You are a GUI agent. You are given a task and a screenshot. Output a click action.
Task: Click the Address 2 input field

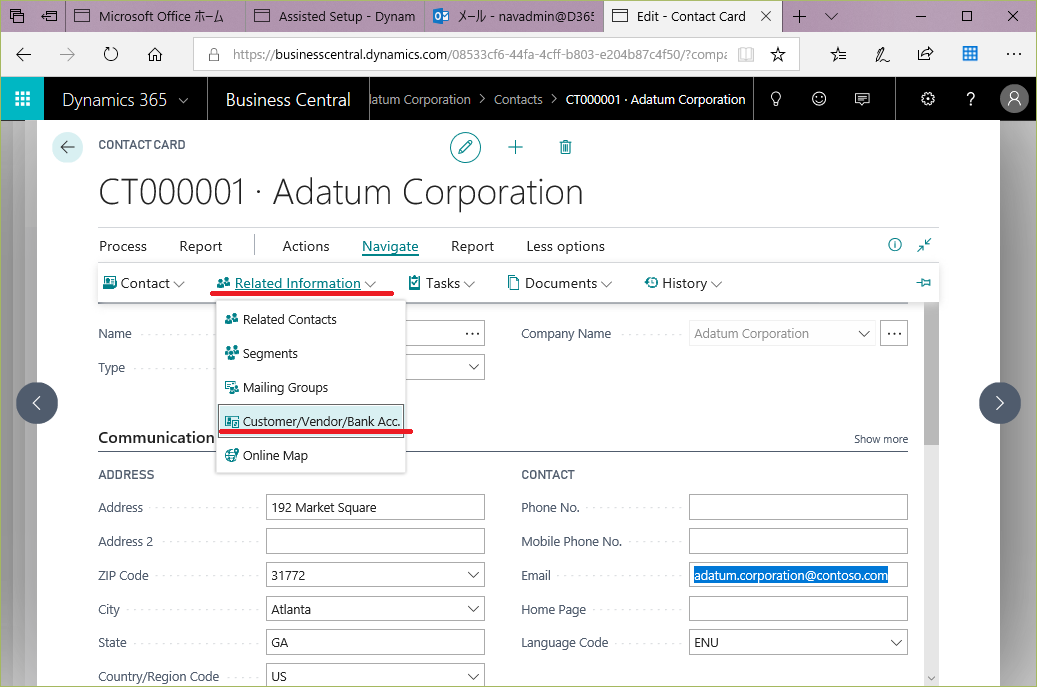coord(375,541)
